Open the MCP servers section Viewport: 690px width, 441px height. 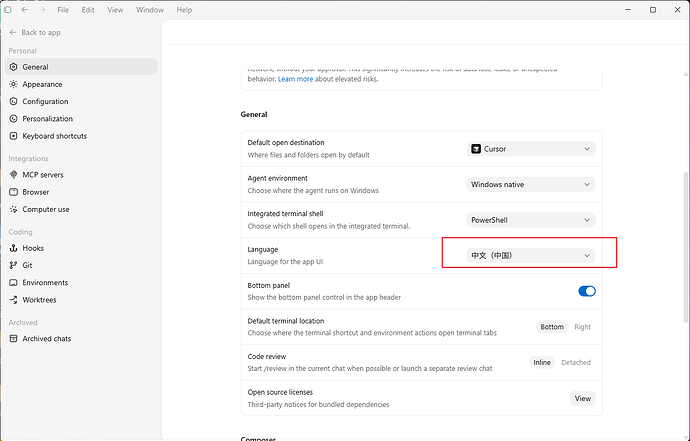81,175
